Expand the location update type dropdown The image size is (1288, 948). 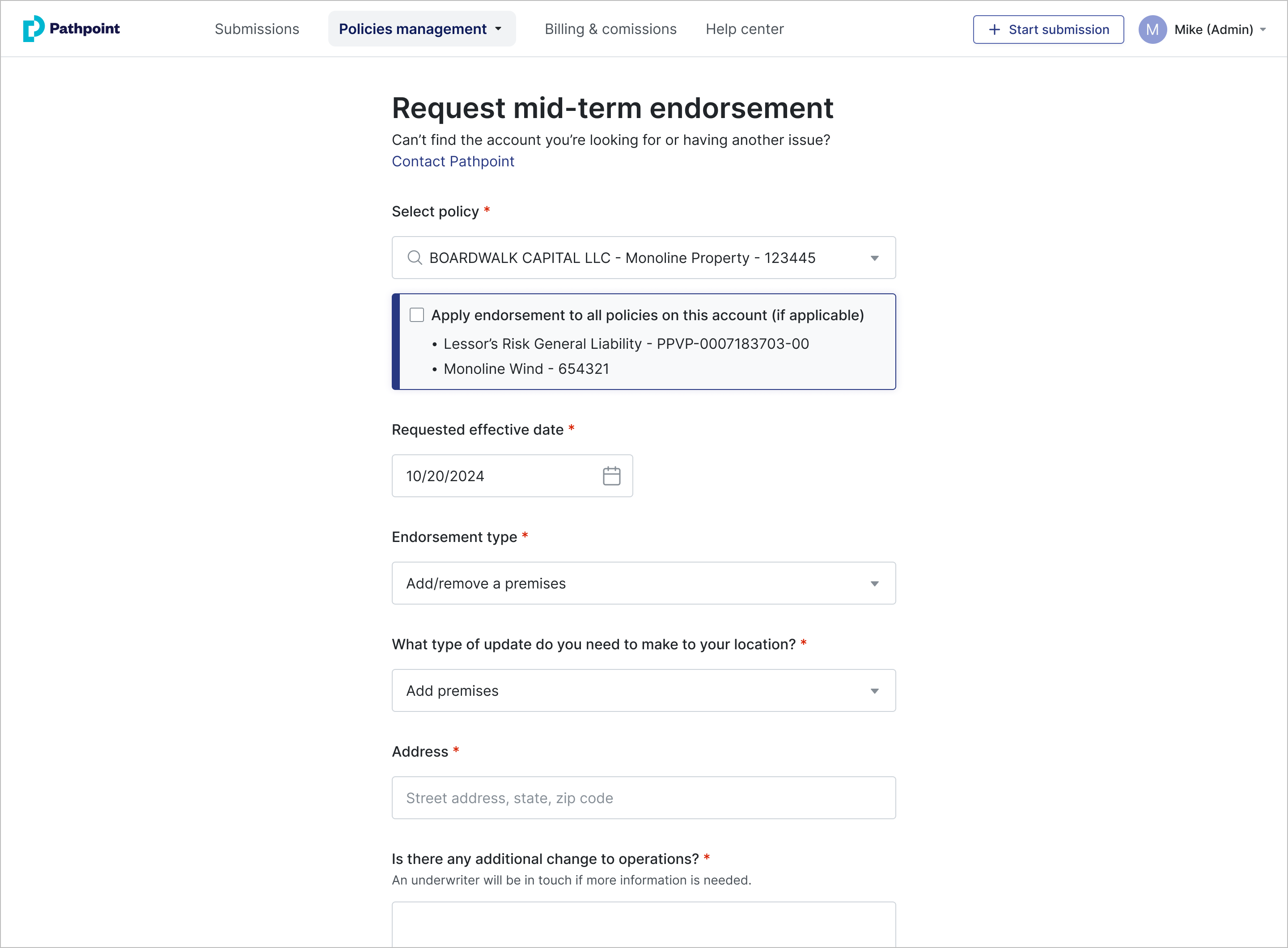[643, 690]
